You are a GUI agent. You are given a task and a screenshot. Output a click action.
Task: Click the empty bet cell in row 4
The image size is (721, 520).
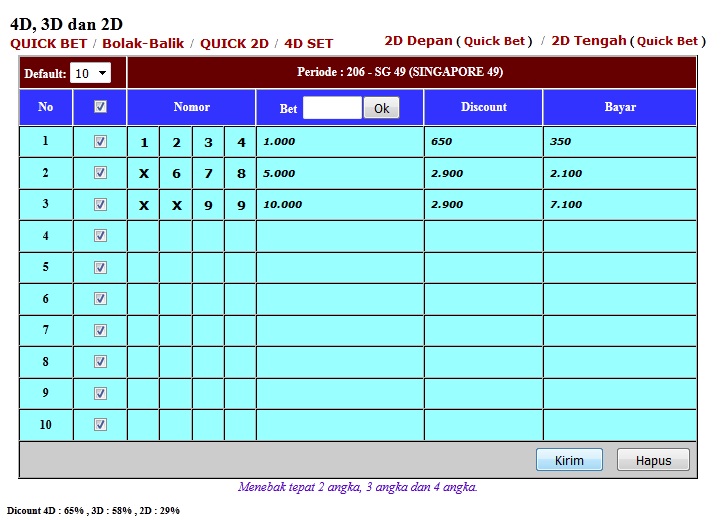(x=340, y=236)
